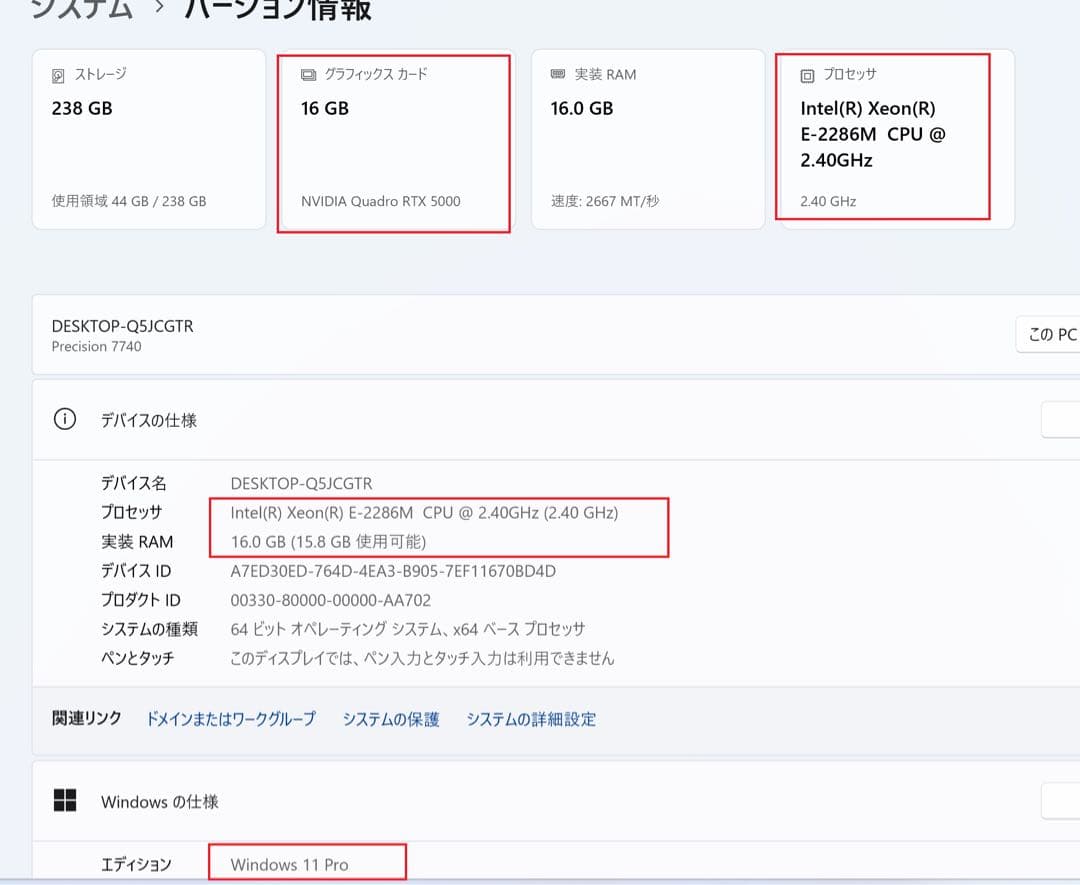
Task: Click the Windows logo next to Windows の仕様
Action: click(x=66, y=801)
